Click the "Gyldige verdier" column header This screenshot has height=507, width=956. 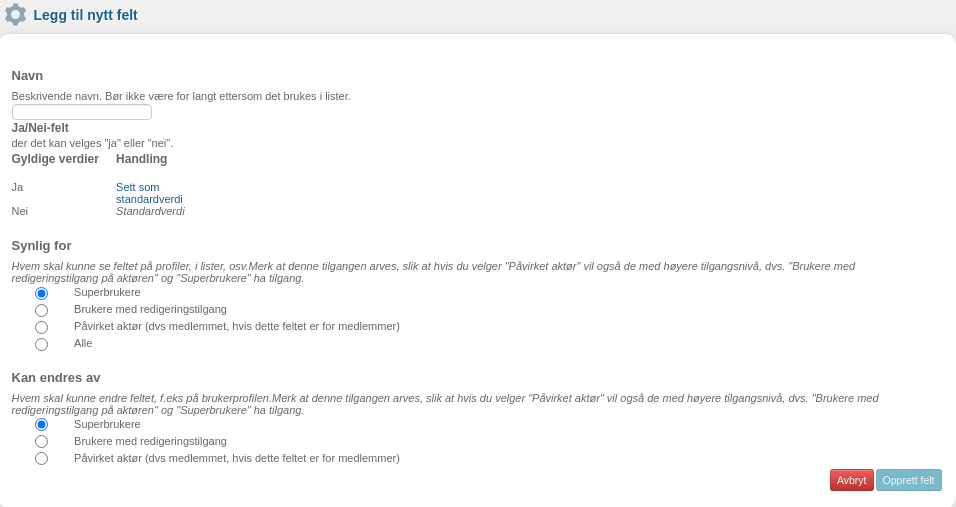pyautogui.click(x=55, y=159)
